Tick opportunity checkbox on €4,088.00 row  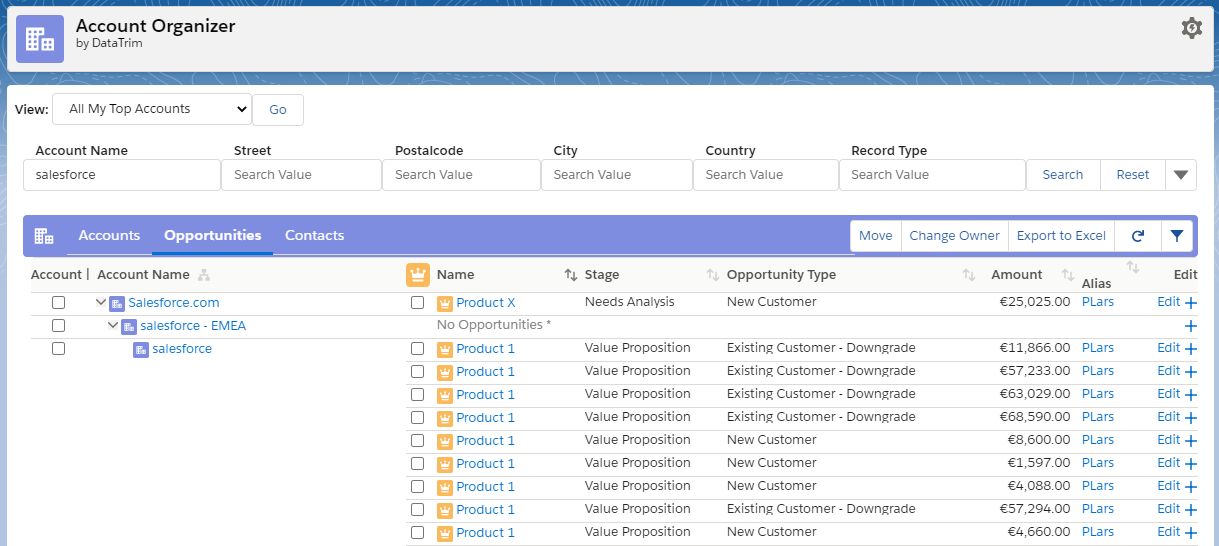coord(418,486)
